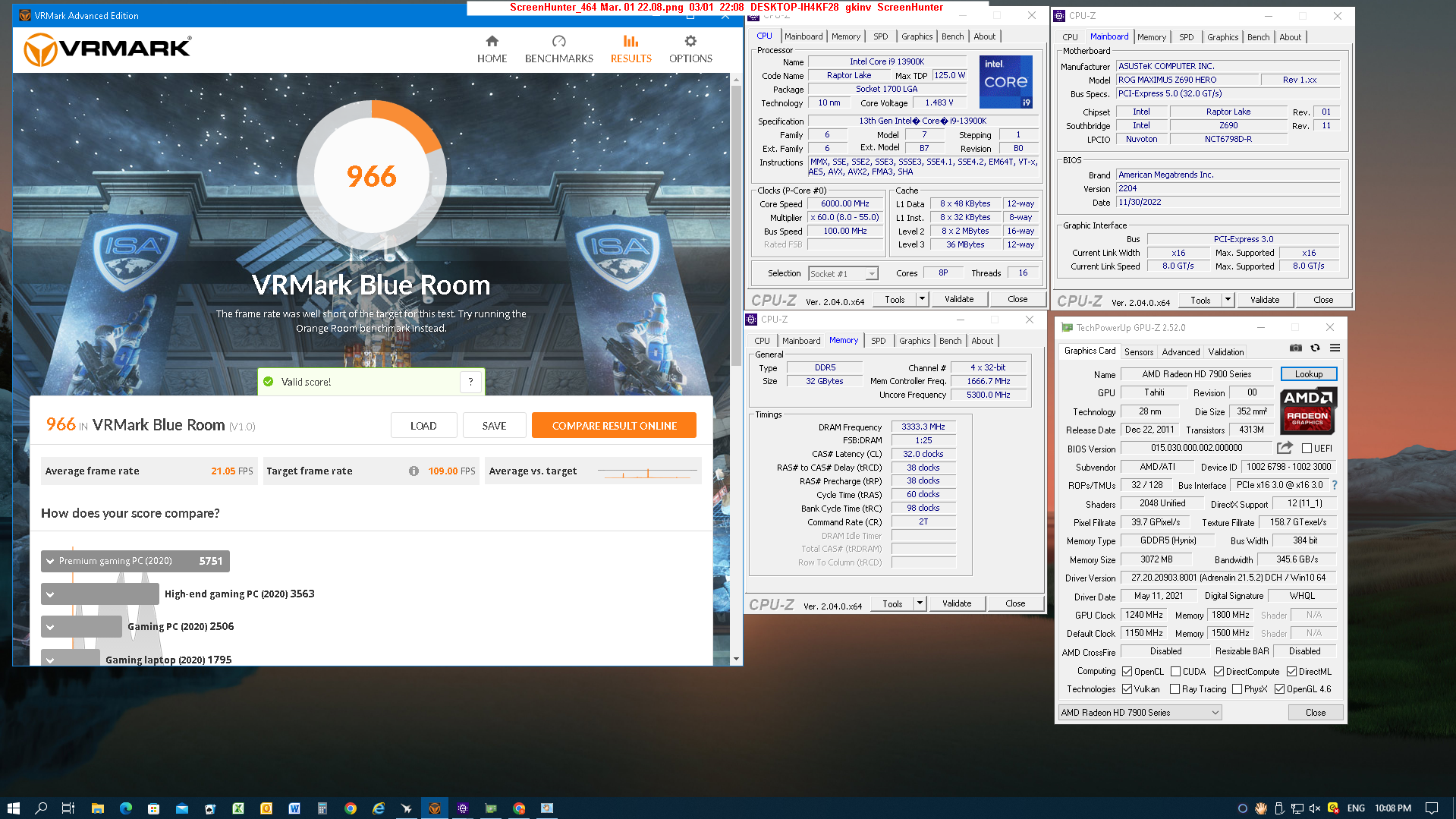Open the Benchmarks gauge icon in VRMark
The width and height of the screenshot is (1456, 819).
pos(559,41)
